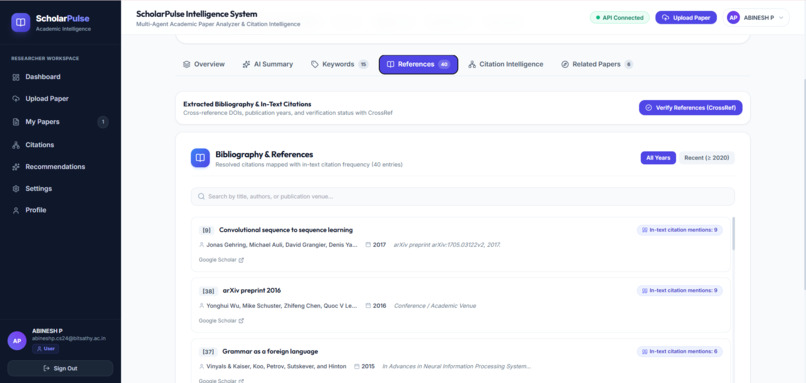
Task: Click the AP avatar in sidebar footer
Action: click(17, 340)
